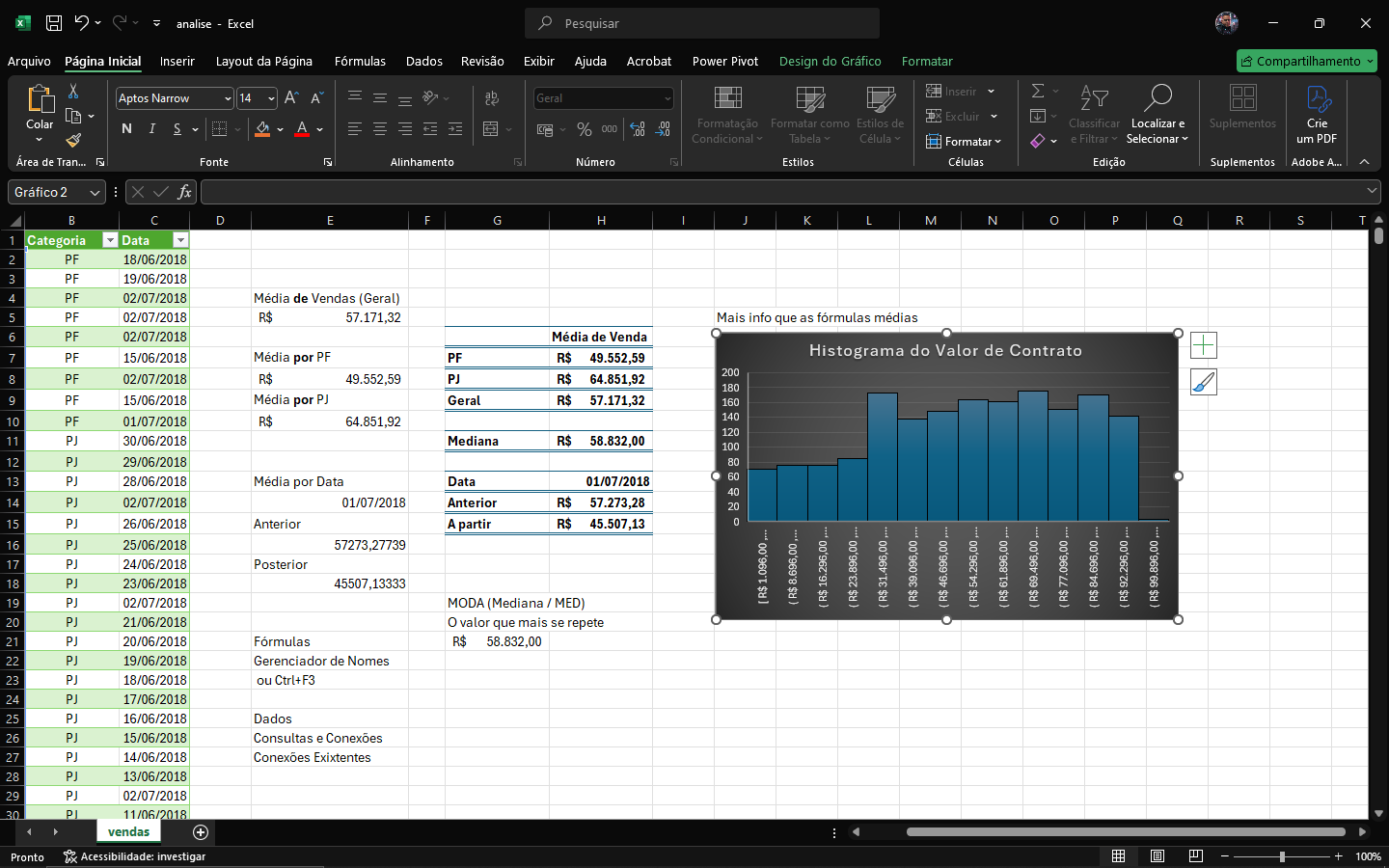Click the new sheet plus icon
Viewport: 1389px width, 868px height.
[x=201, y=832]
